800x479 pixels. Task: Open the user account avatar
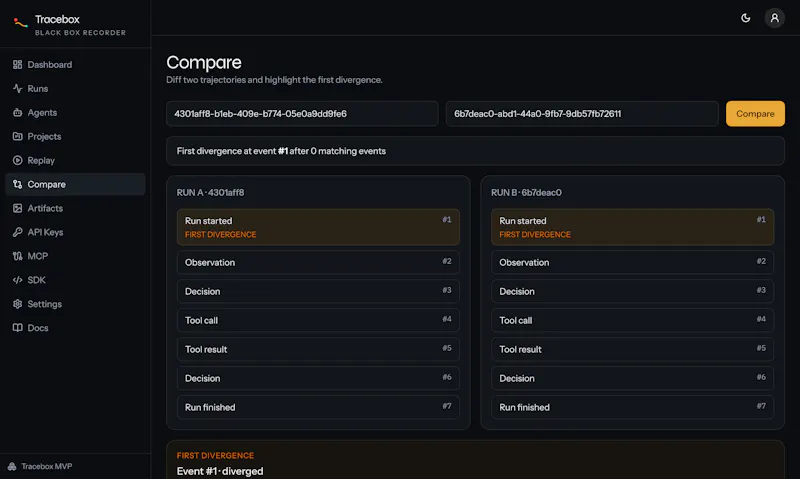774,18
